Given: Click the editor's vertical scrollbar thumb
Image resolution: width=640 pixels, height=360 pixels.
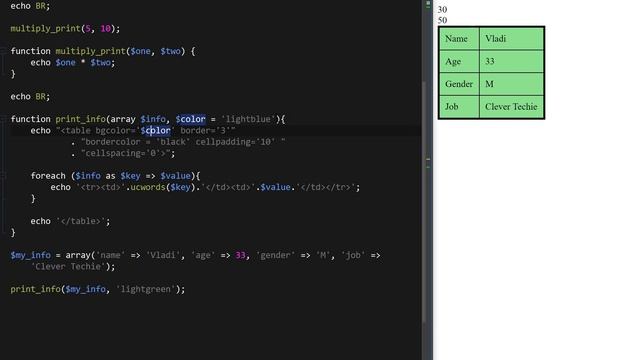Looking at the screenshot, I should pos(424,202).
